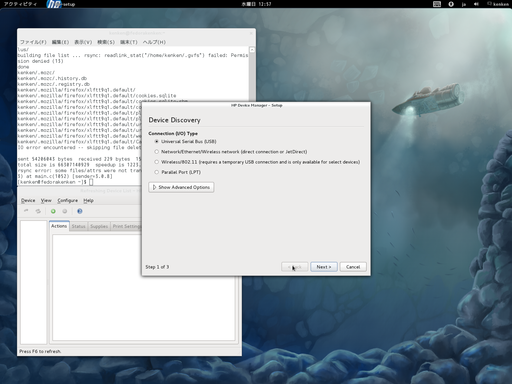Switch to the Actions tab
The image size is (512, 384).
point(59,226)
